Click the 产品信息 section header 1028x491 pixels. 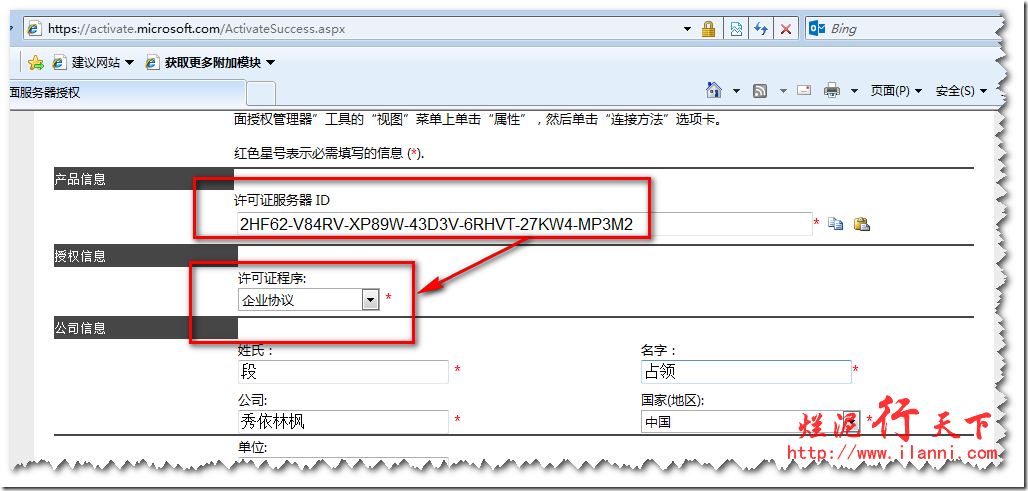click(x=144, y=179)
